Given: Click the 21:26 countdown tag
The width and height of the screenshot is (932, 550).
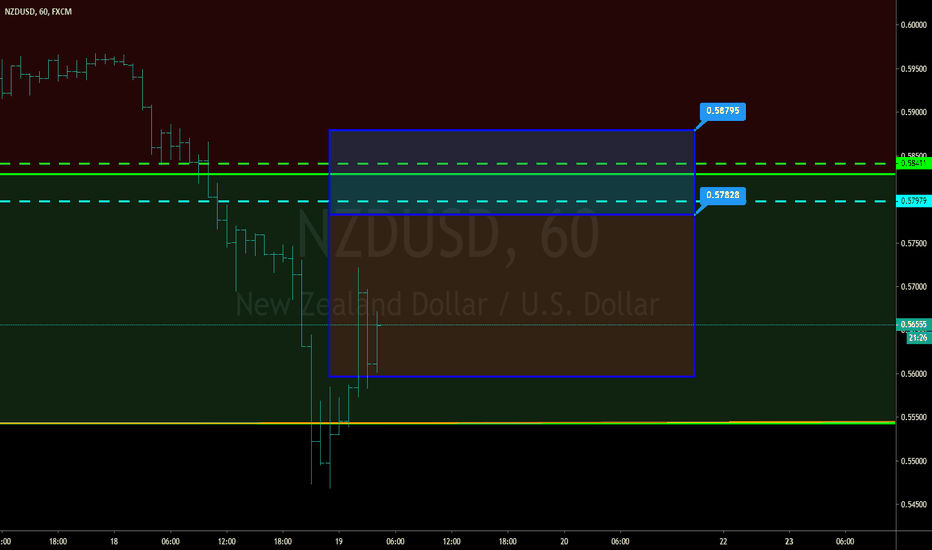Looking at the screenshot, I should [x=918, y=338].
